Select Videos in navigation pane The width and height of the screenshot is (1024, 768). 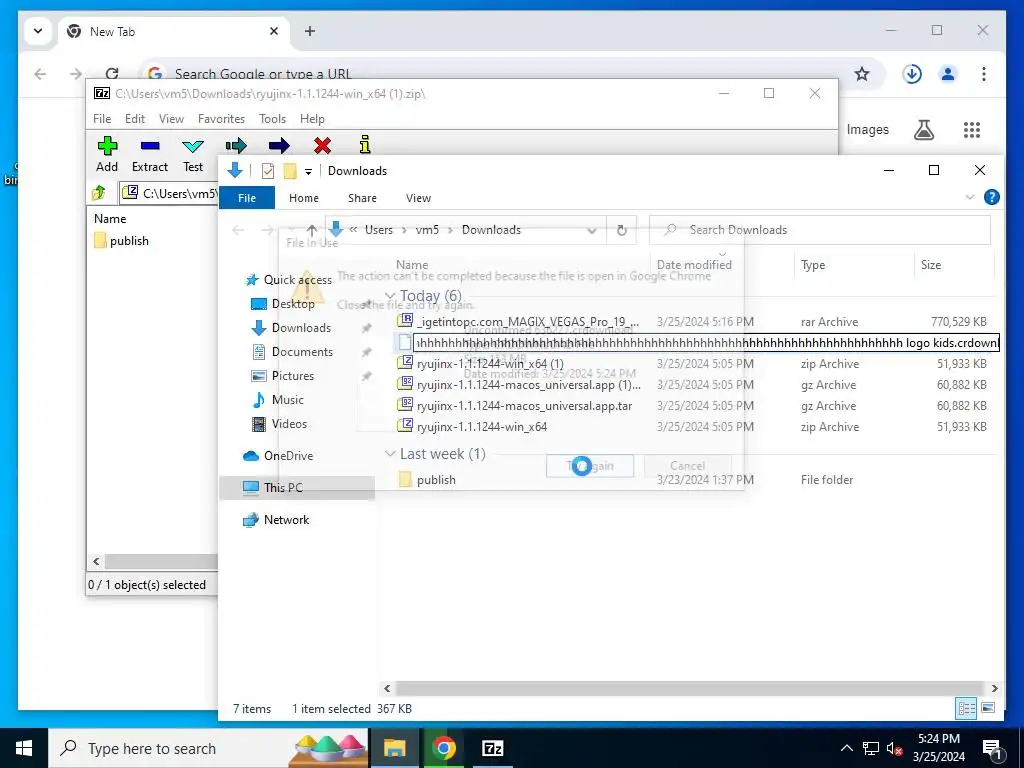280,424
